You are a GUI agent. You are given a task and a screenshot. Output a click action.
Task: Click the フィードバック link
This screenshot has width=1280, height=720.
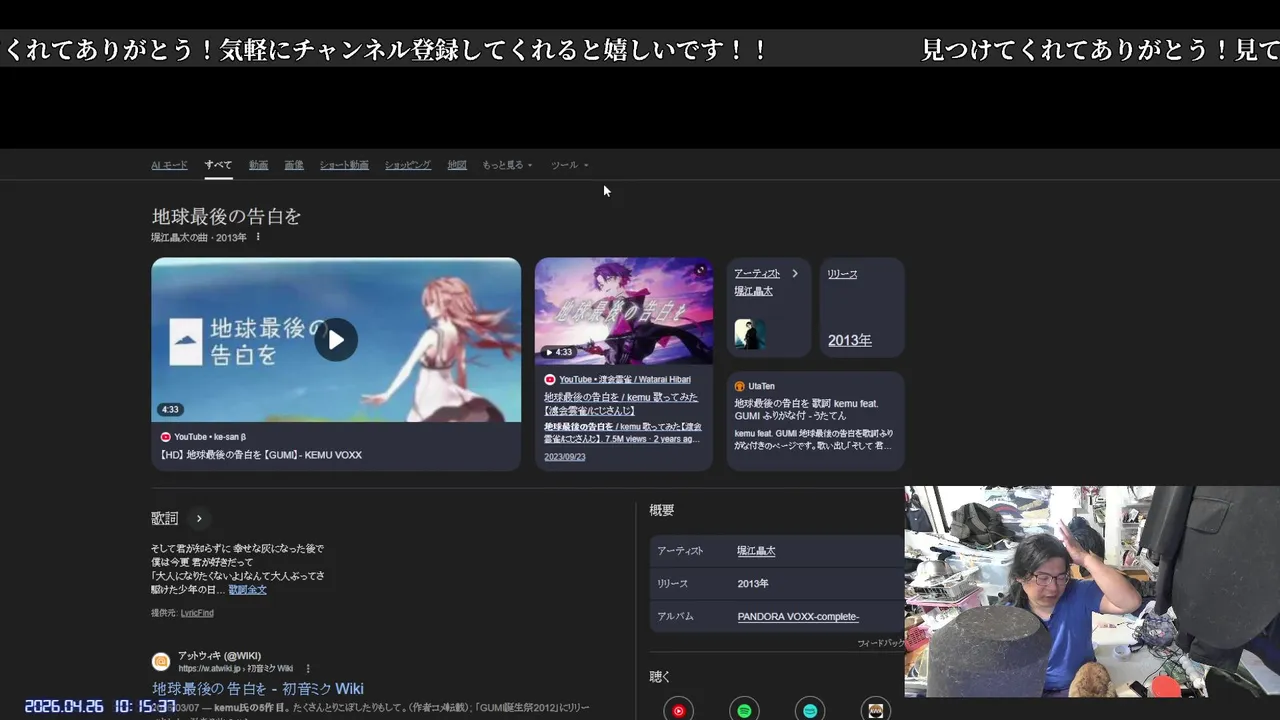[880, 644]
